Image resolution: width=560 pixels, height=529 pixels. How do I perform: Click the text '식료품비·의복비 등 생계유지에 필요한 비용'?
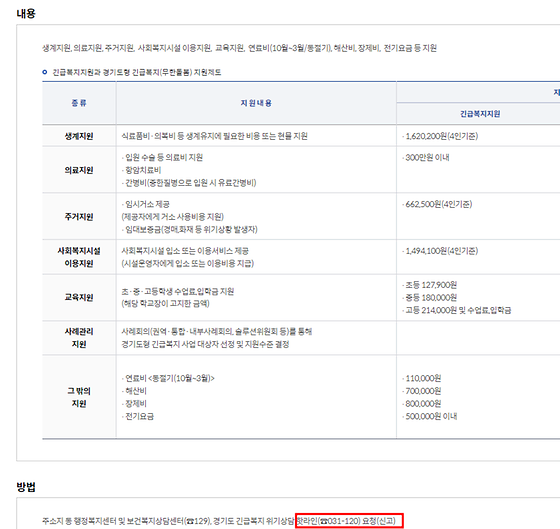[191, 136]
